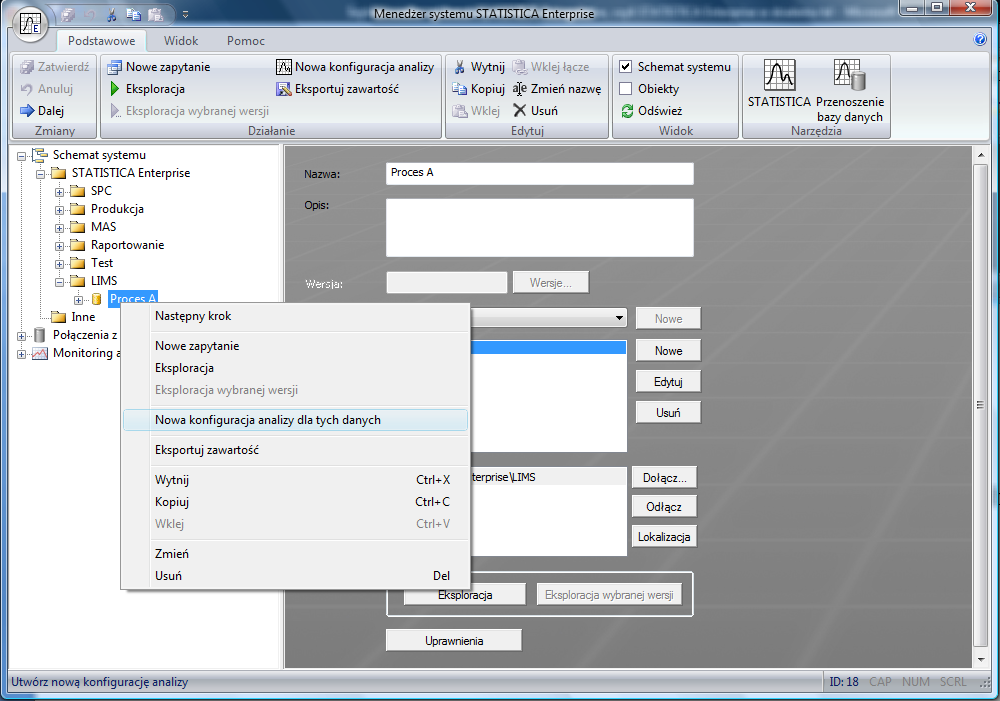Choose Eksploracja in context menu
Image resolution: width=1000 pixels, height=701 pixels.
[x=295, y=368]
